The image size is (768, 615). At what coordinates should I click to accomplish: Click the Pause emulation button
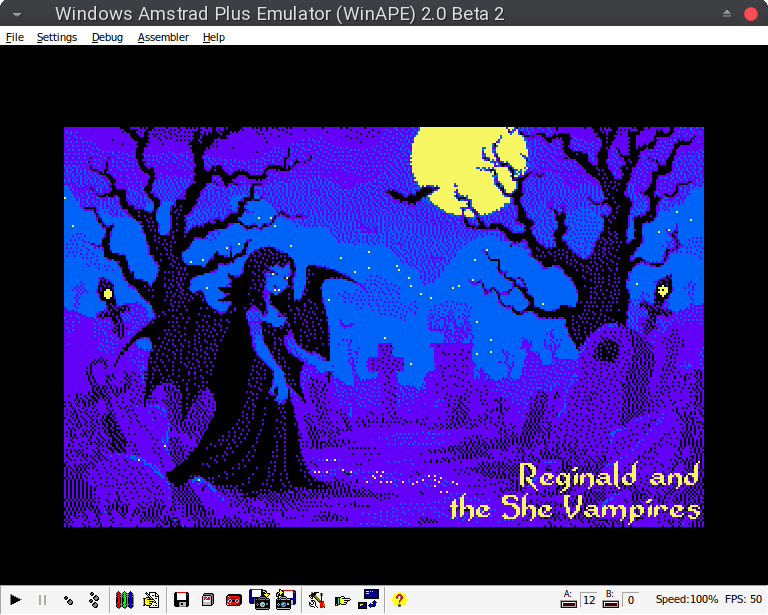coord(42,600)
